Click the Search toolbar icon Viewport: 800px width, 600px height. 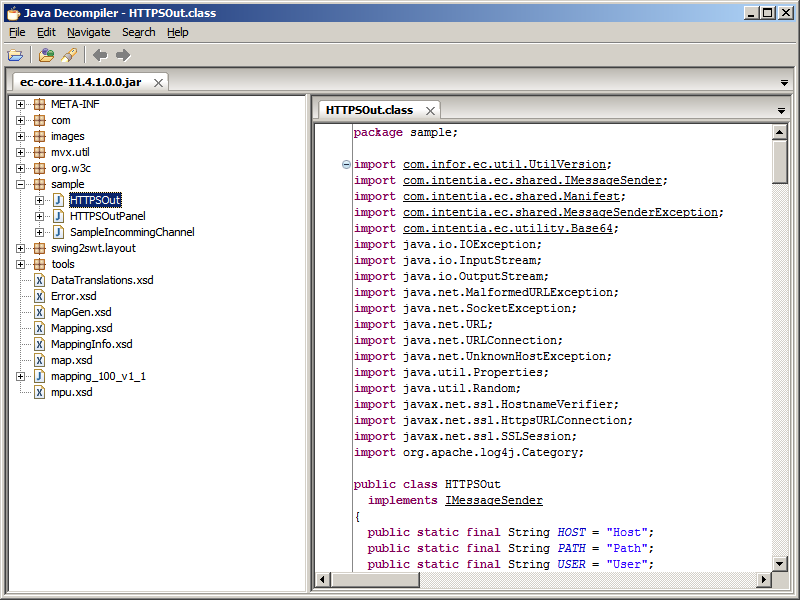69,55
